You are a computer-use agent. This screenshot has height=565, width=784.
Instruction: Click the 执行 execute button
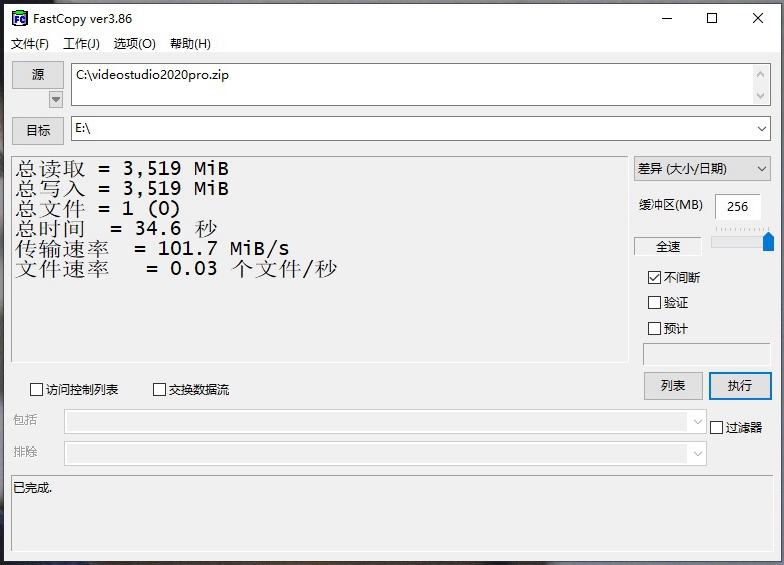pyautogui.click(x=740, y=386)
